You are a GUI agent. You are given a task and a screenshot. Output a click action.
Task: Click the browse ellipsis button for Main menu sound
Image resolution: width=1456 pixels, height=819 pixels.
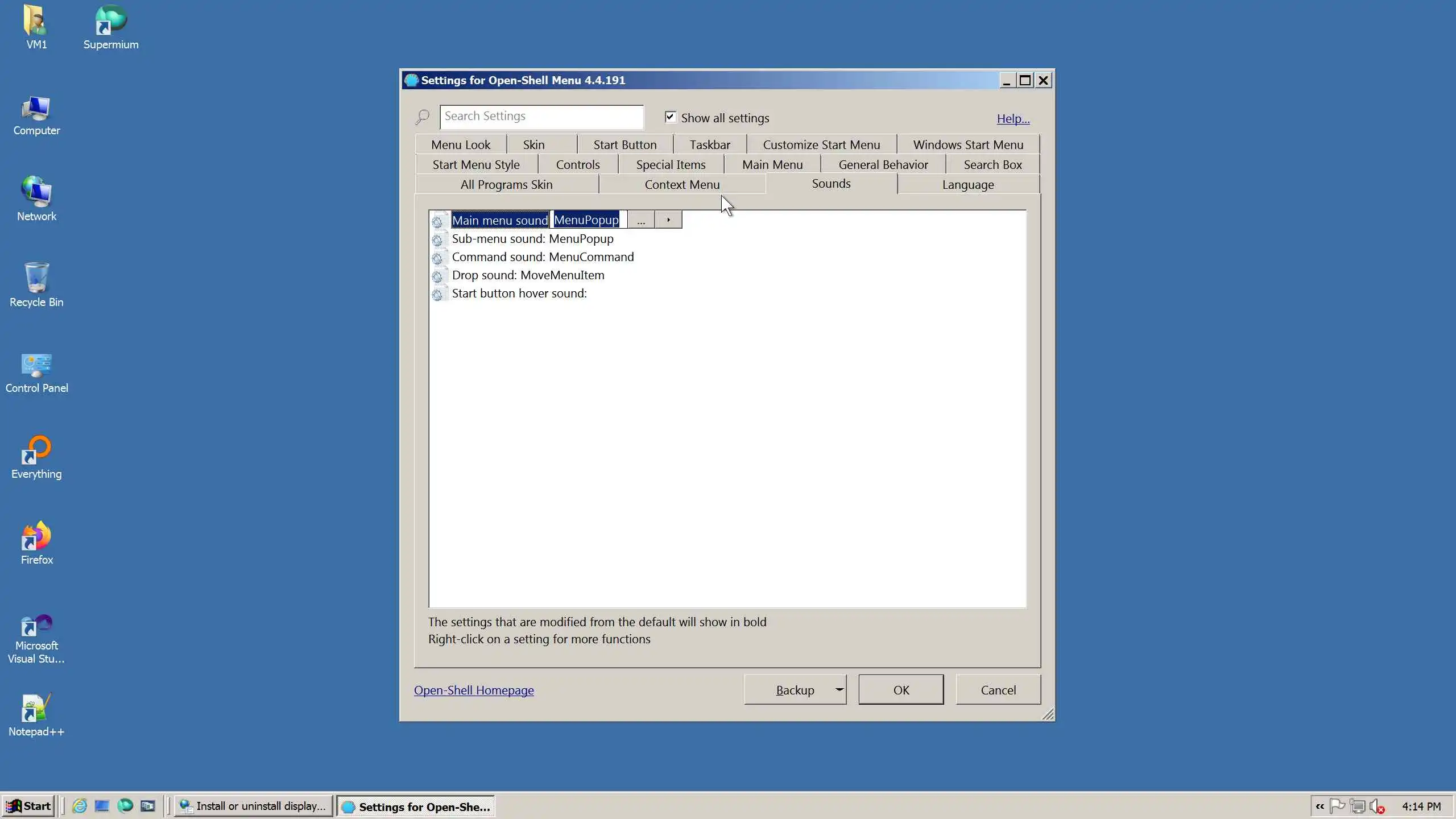click(641, 220)
